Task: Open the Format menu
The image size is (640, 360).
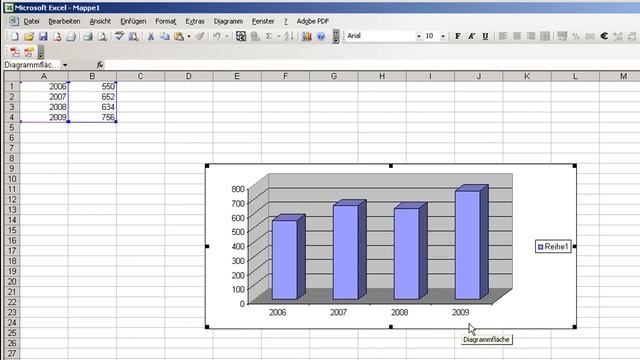Action: 166,21
